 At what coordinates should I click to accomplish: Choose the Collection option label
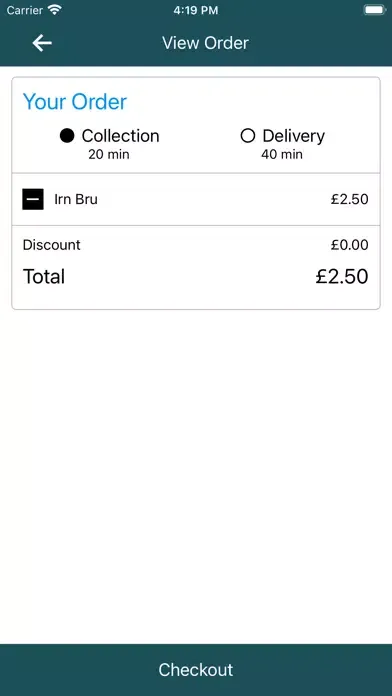click(x=120, y=136)
